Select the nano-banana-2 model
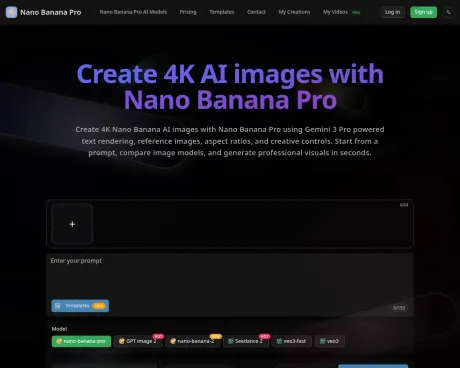460x368 pixels. click(193, 341)
